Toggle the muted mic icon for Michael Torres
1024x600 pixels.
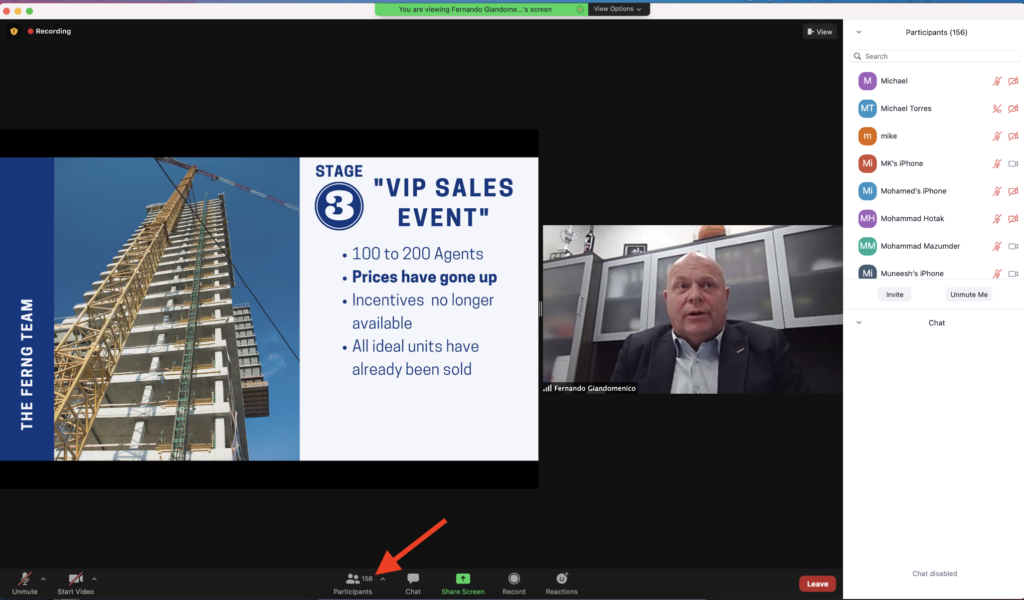point(996,109)
